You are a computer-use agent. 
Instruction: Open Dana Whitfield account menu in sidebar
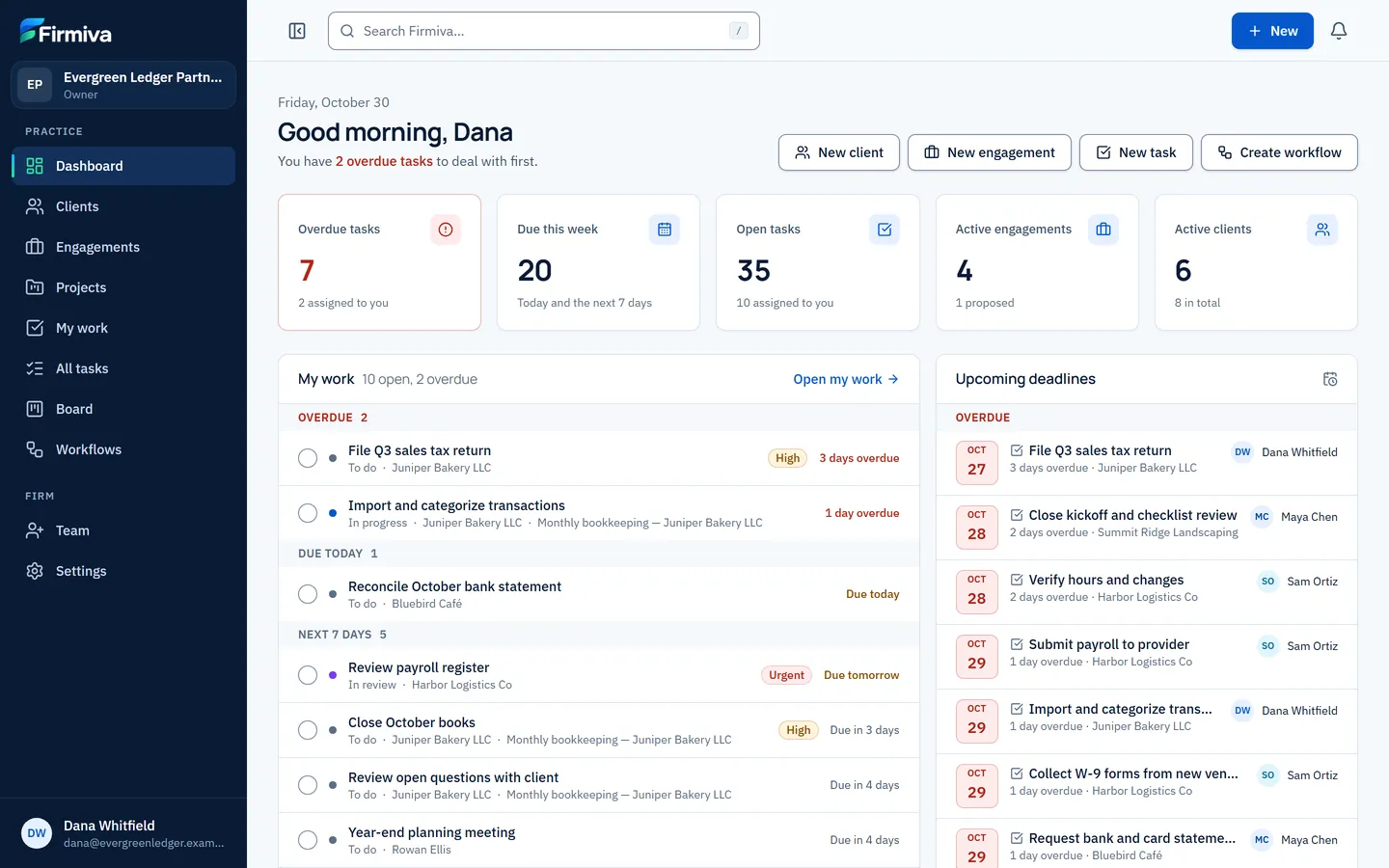[x=123, y=833]
